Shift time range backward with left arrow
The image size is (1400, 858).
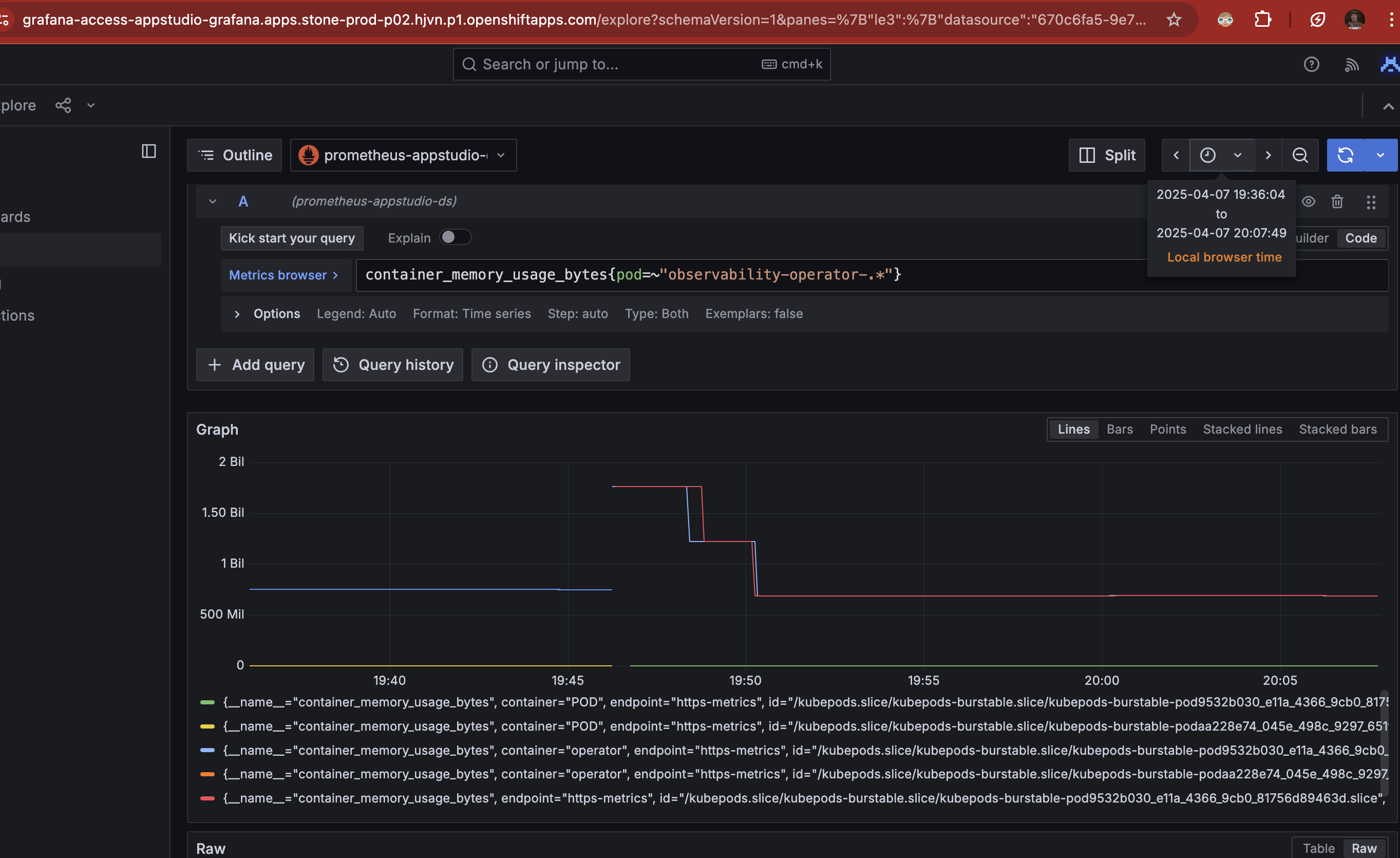click(x=1176, y=155)
